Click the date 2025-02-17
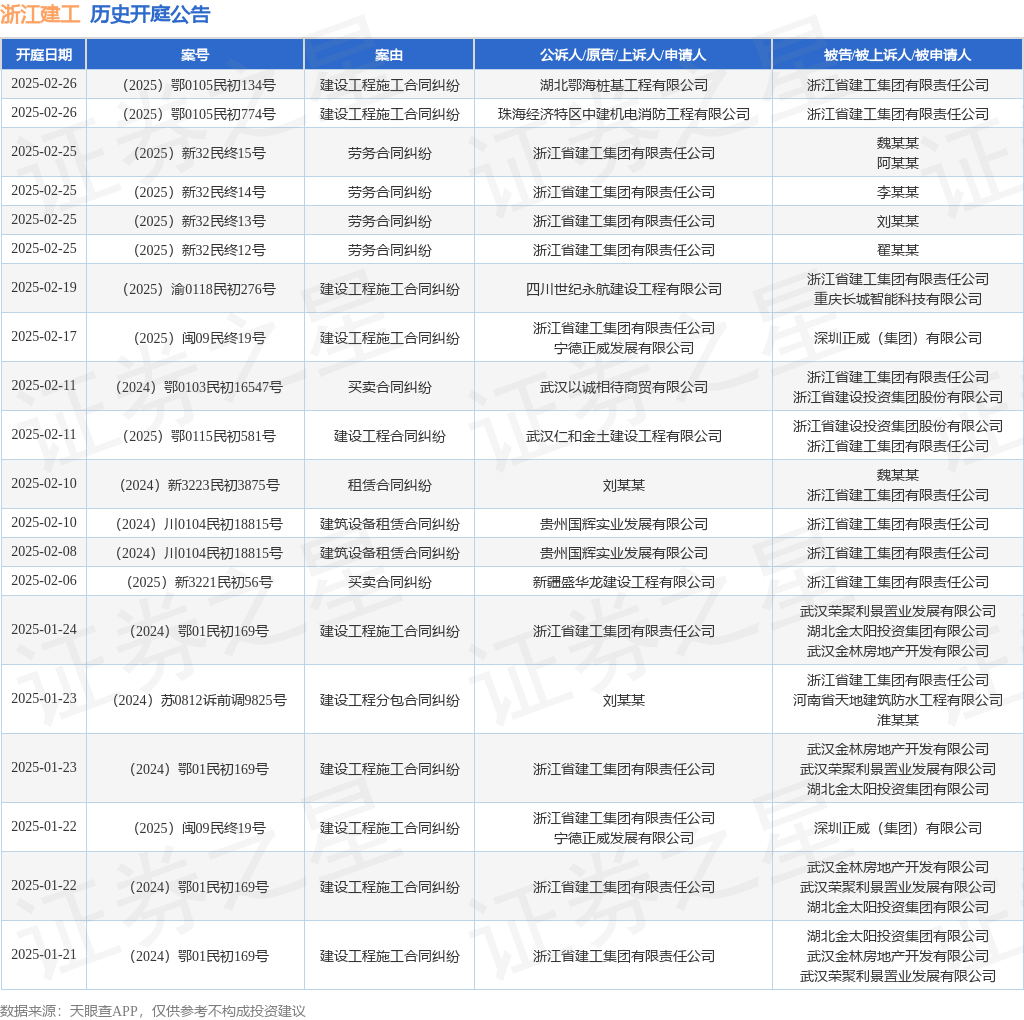 [44, 336]
